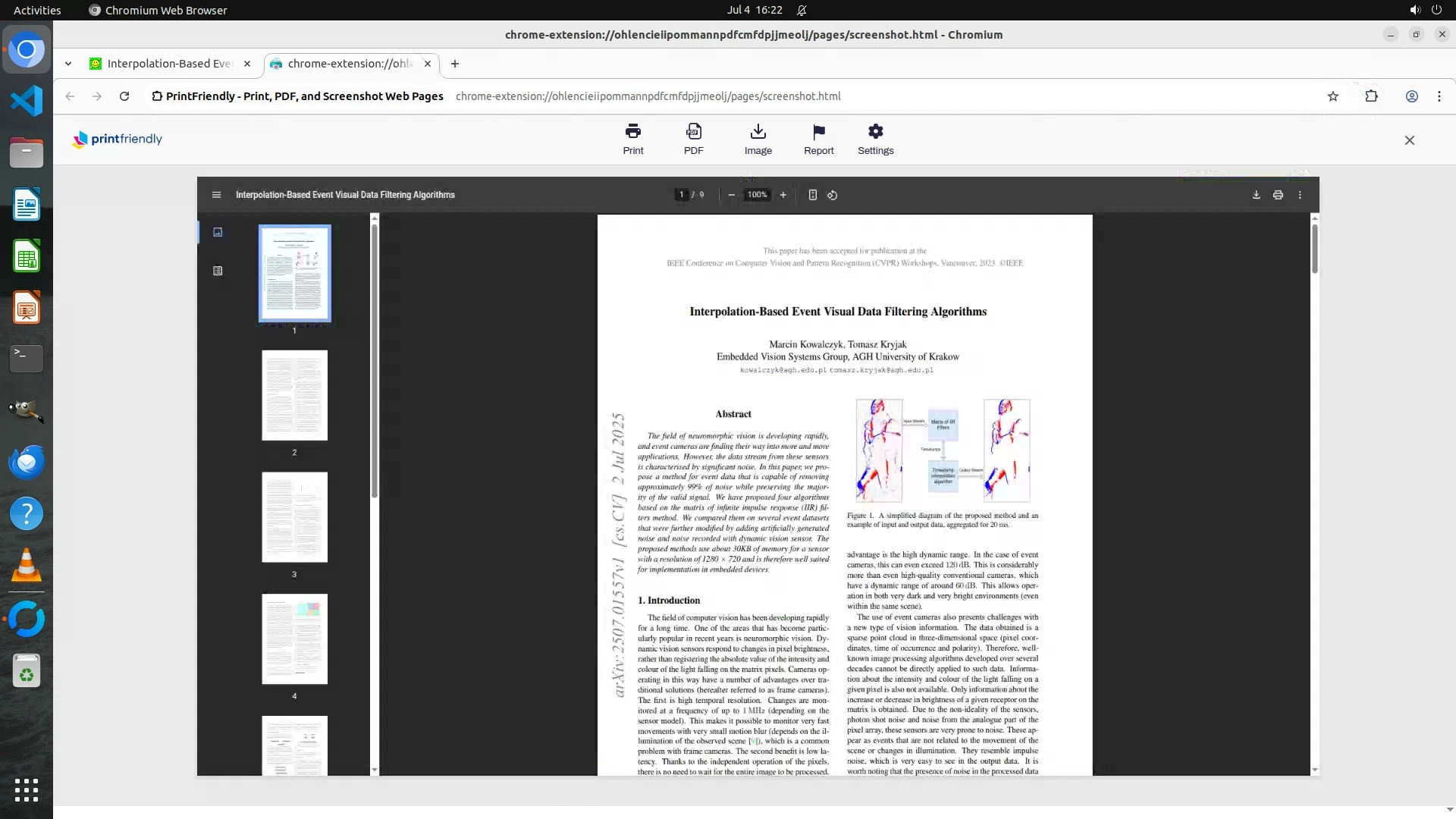Screen dimensions: 1456x819
Task: Click the fit to page icon
Action: pos(812,195)
